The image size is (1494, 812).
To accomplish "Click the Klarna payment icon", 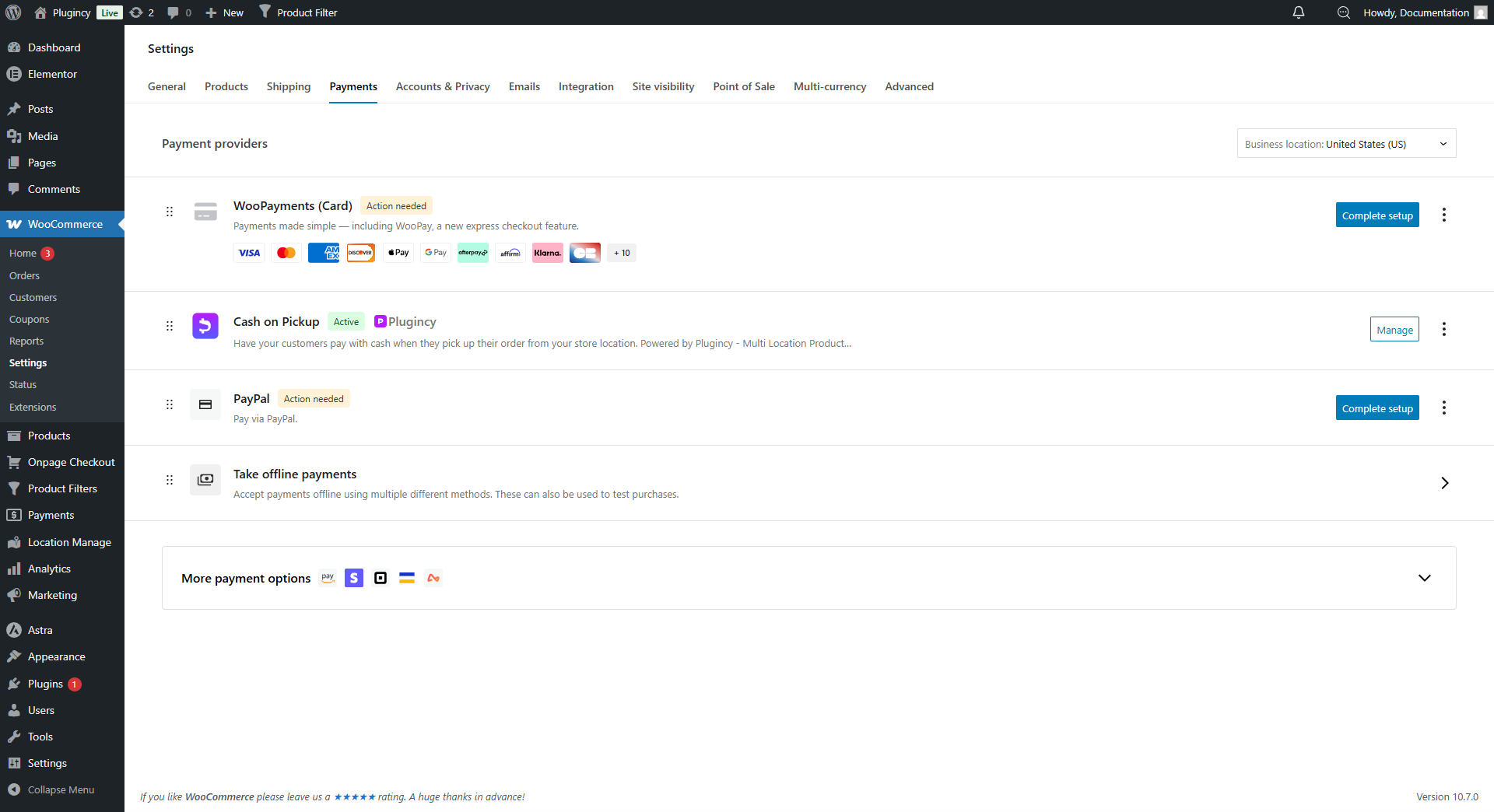I will point(548,253).
